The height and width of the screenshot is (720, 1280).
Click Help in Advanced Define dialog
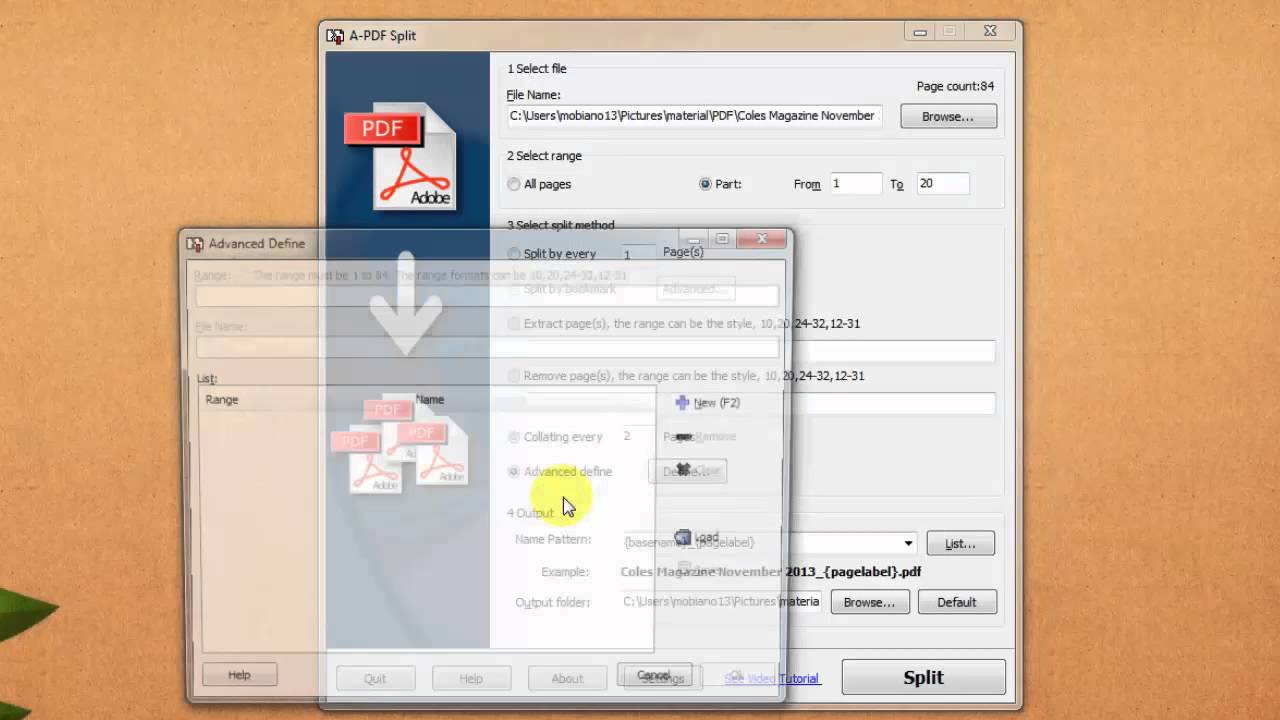[x=239, y=675]
